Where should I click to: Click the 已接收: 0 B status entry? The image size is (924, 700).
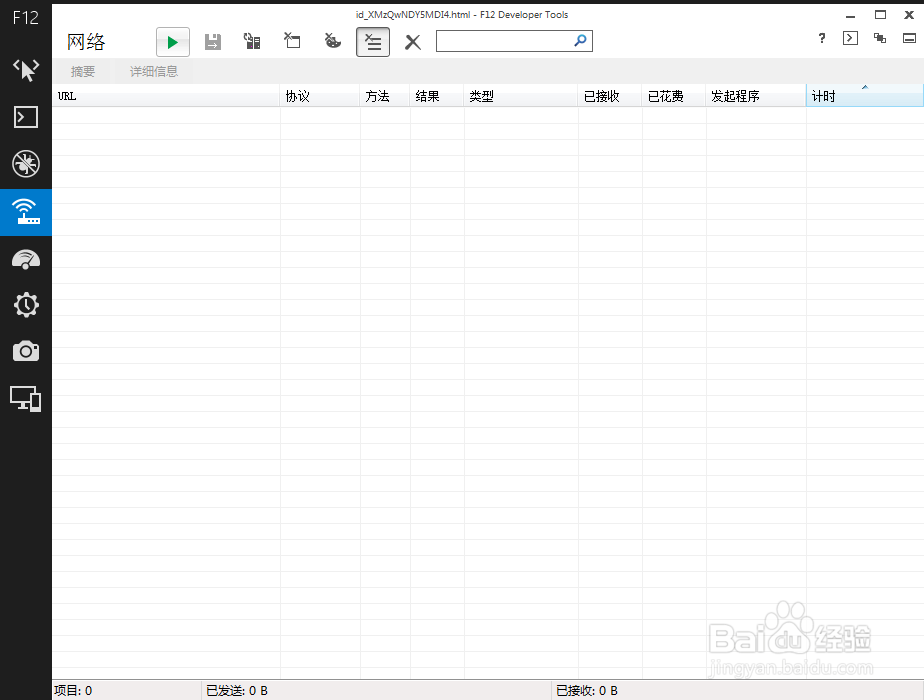(x=586, y=691)
